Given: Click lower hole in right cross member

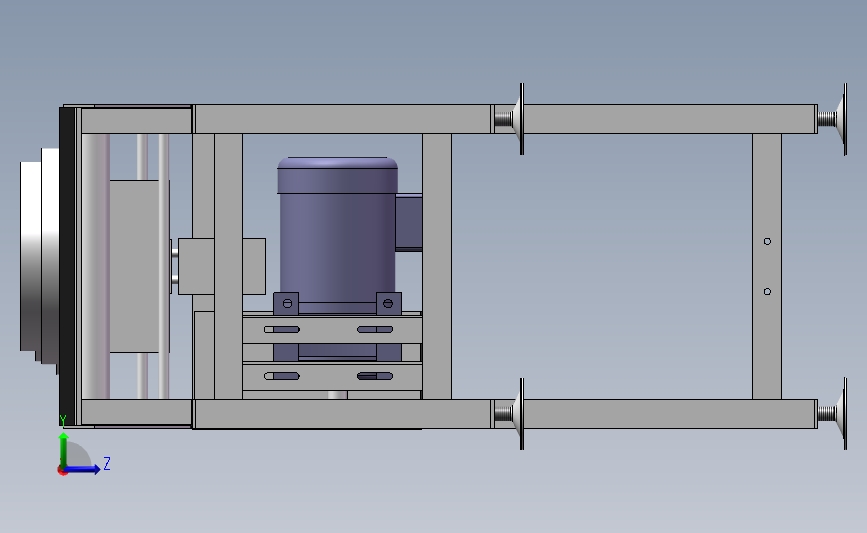Looking at the screenshot, I should 767,291.
